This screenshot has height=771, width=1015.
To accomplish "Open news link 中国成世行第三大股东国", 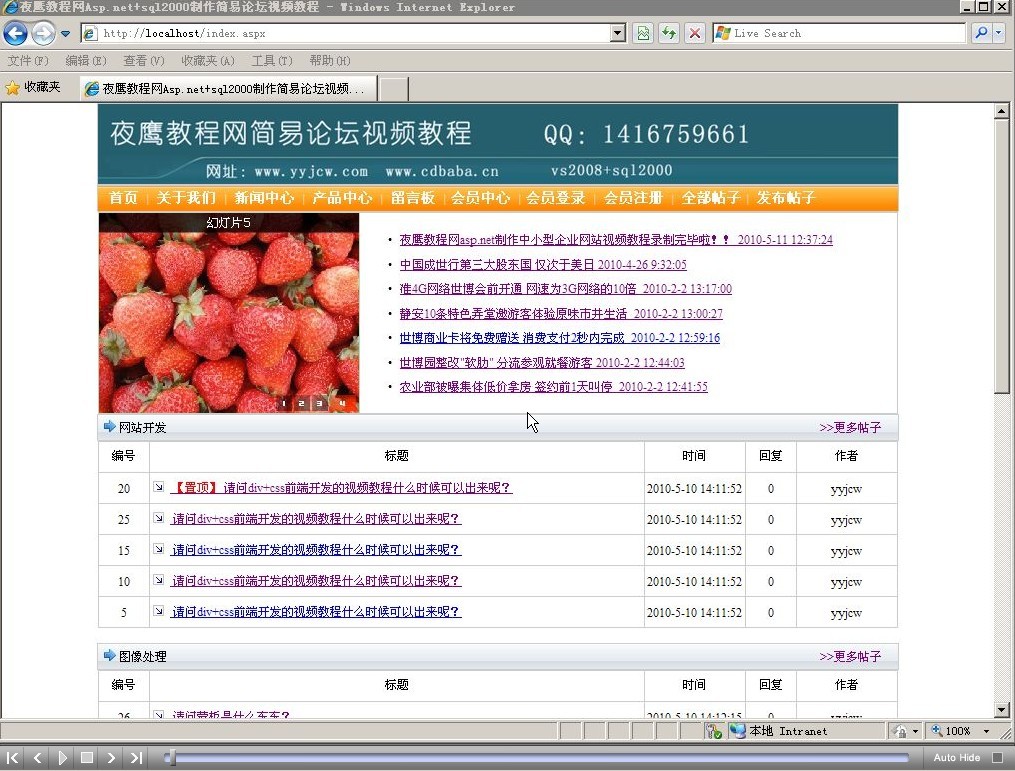I will 543,264.
